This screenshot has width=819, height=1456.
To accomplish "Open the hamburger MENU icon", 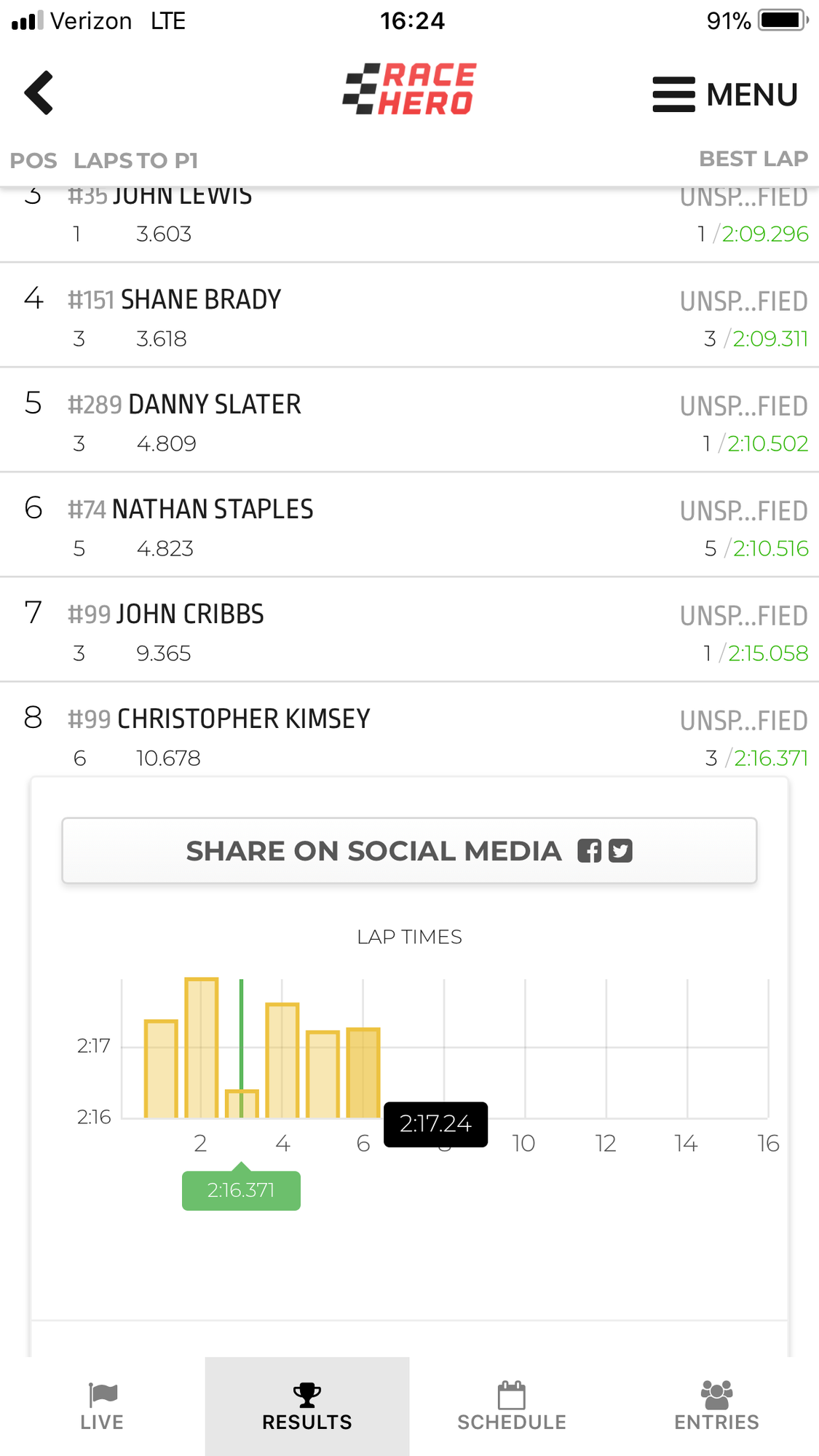I will [x=673, y=95].
